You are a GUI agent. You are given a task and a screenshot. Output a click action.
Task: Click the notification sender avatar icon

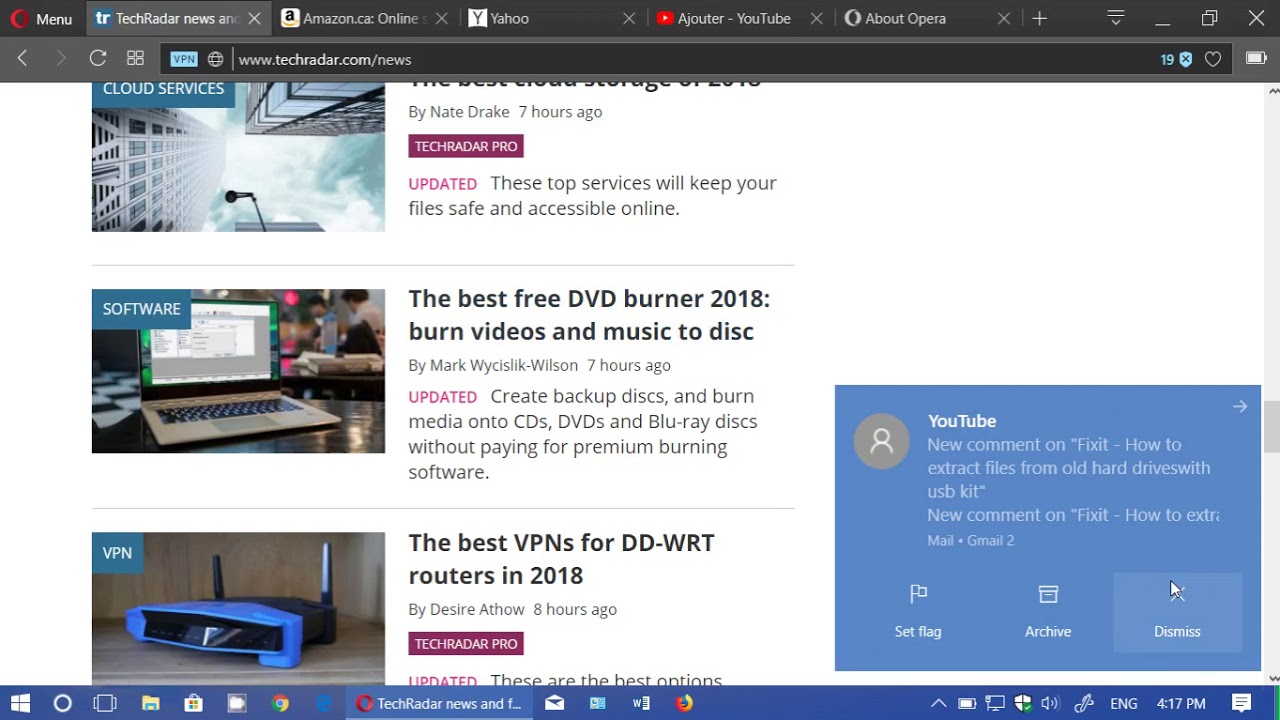tap(882, 441)
